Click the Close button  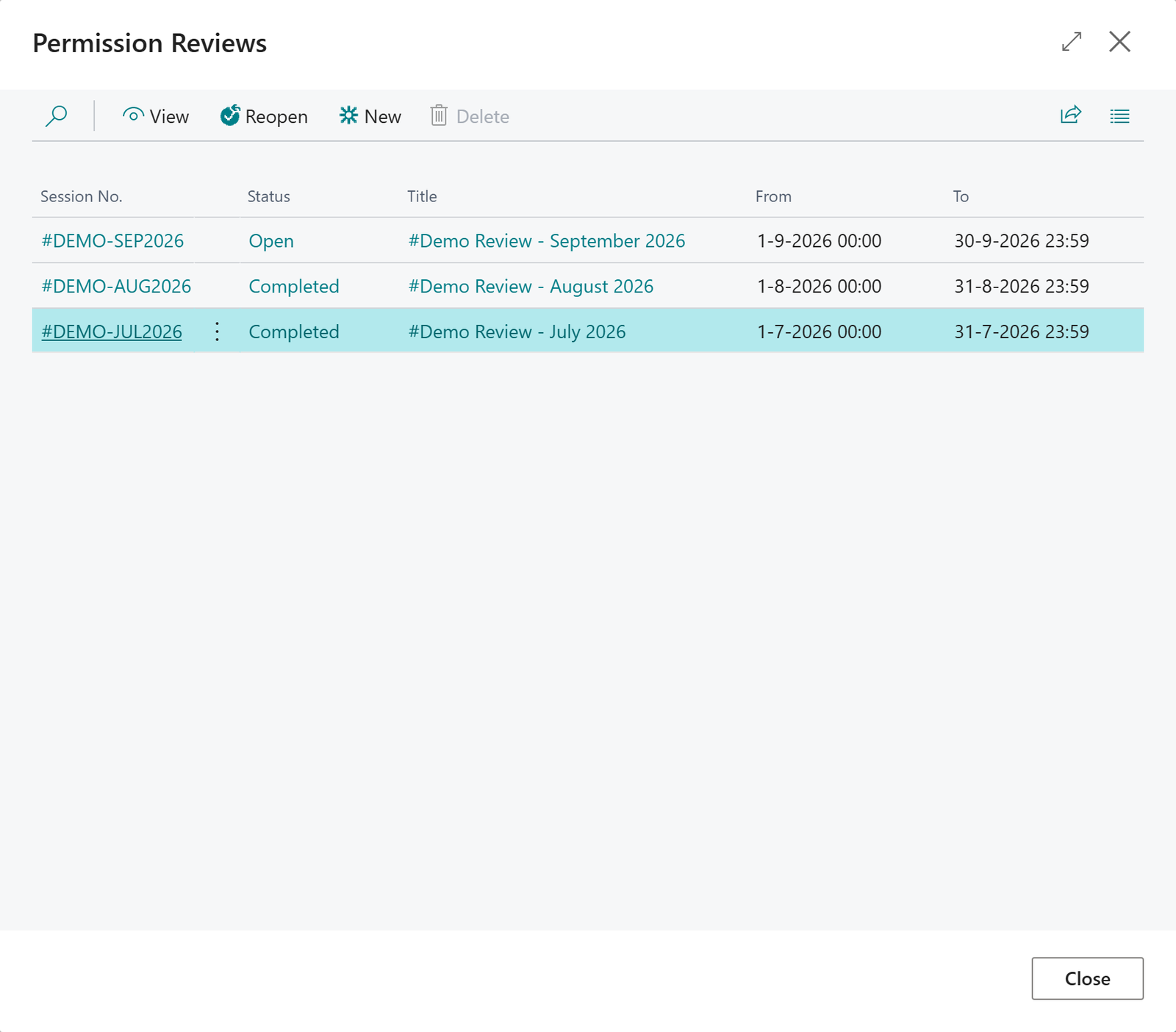[x=1087, y=978]
